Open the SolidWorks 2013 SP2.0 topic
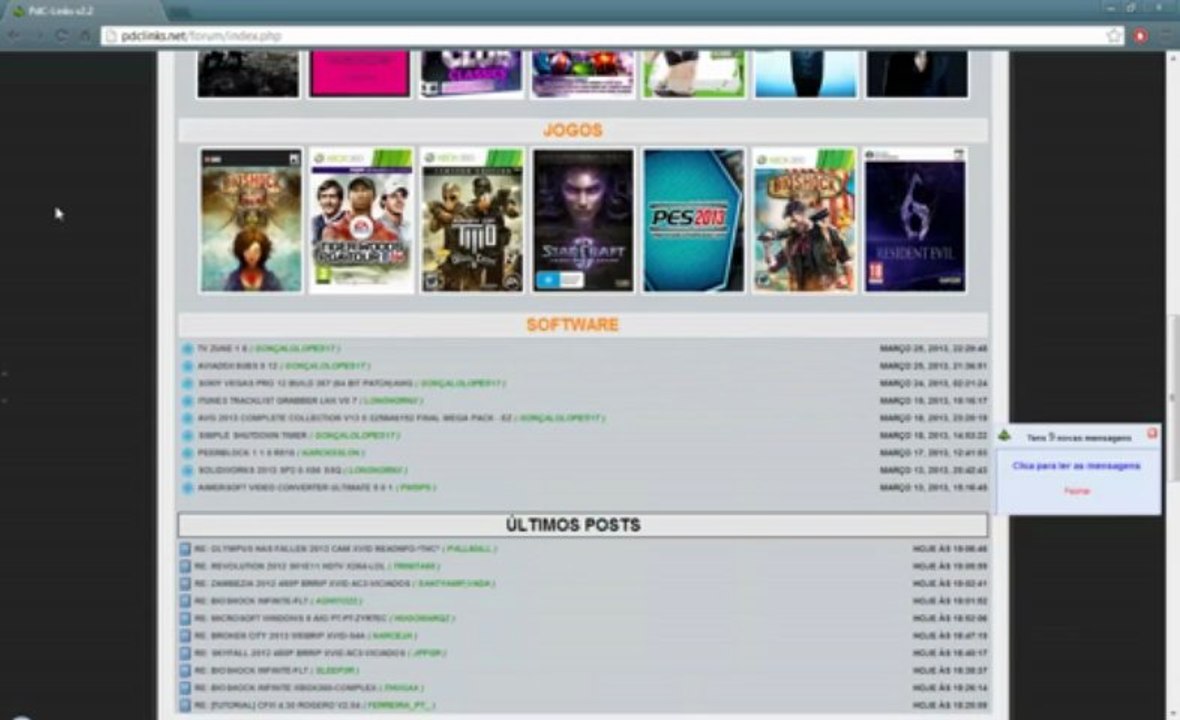Image resolution: width=1180 pixels, height=720 pixels. point(269,470)
